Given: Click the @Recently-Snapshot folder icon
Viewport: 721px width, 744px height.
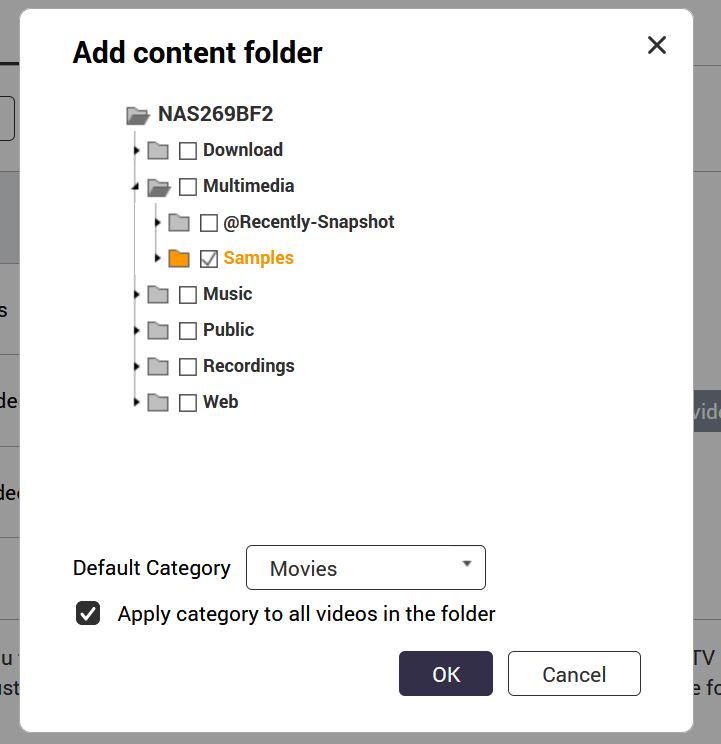Looking at the screenshot, I should (179, 223).
